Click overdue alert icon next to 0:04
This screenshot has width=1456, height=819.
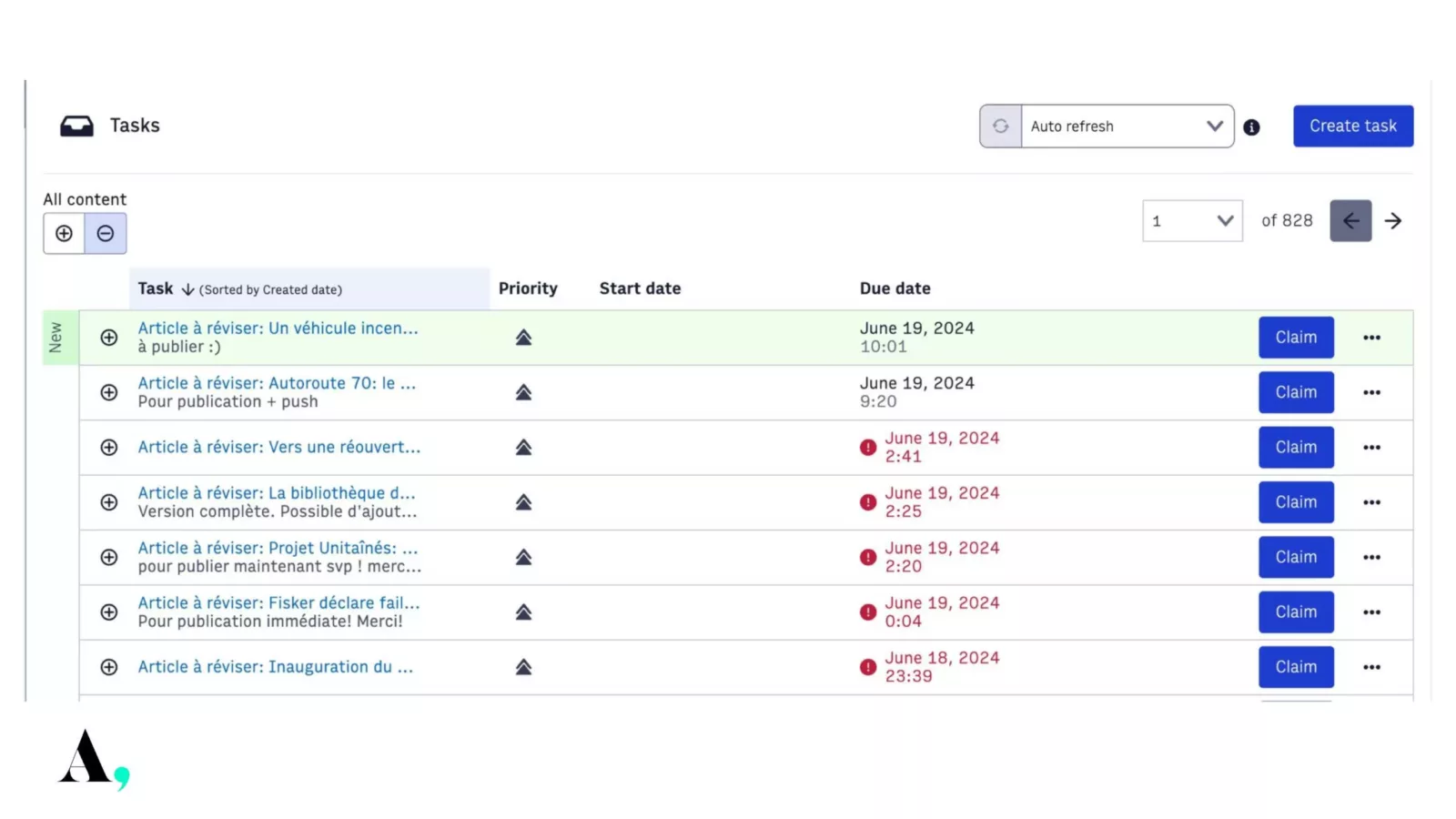[868, 612]
